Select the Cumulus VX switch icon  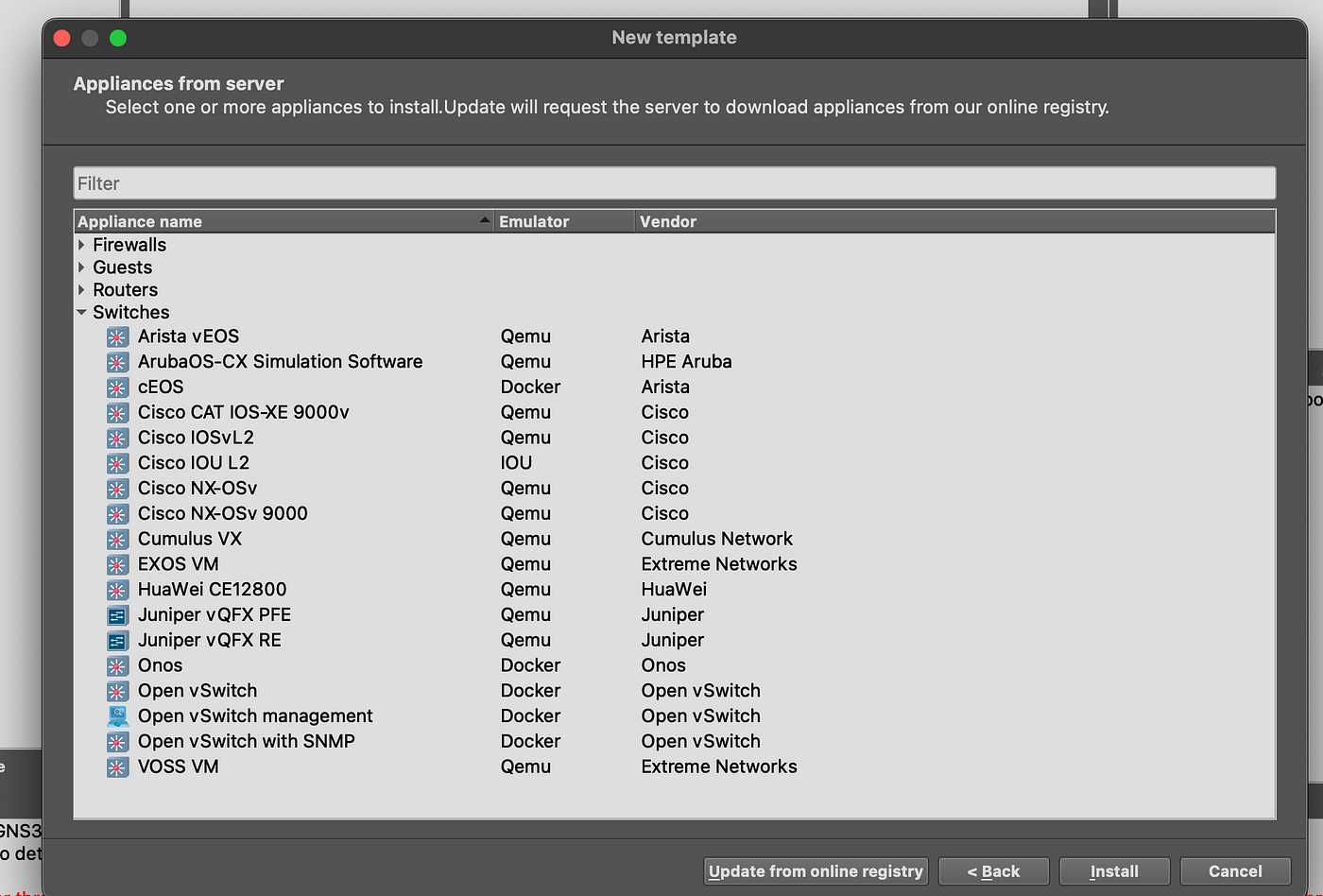click(x=117, y=540)
